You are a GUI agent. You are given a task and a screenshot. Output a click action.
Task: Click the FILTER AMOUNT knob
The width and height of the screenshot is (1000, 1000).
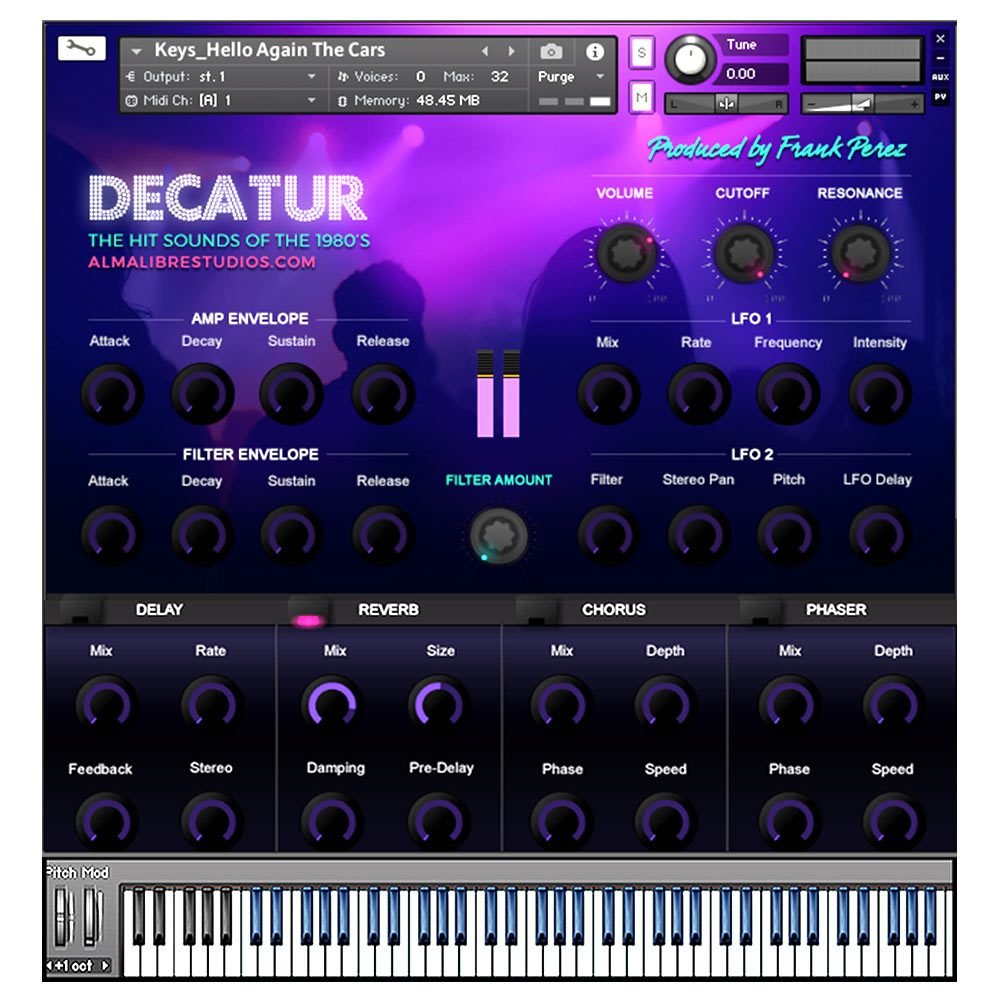[x=499, y=535]
